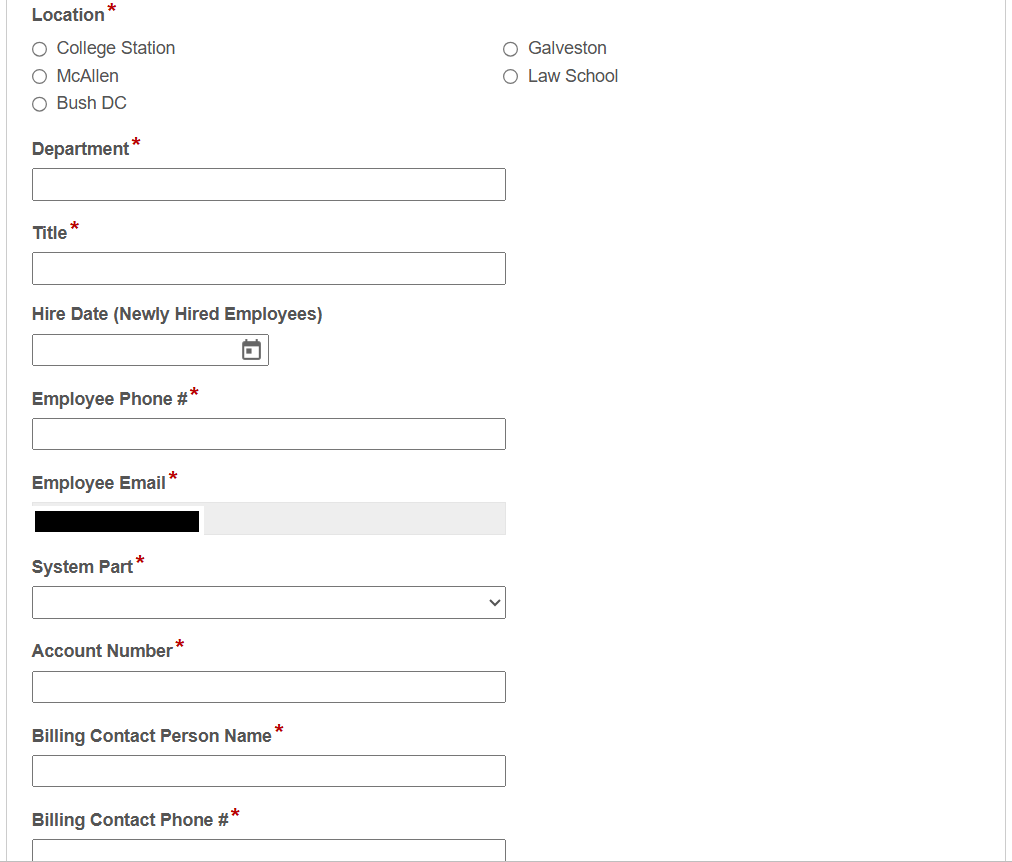Expand the System Part selection list chevron

(x=493, y=602)
